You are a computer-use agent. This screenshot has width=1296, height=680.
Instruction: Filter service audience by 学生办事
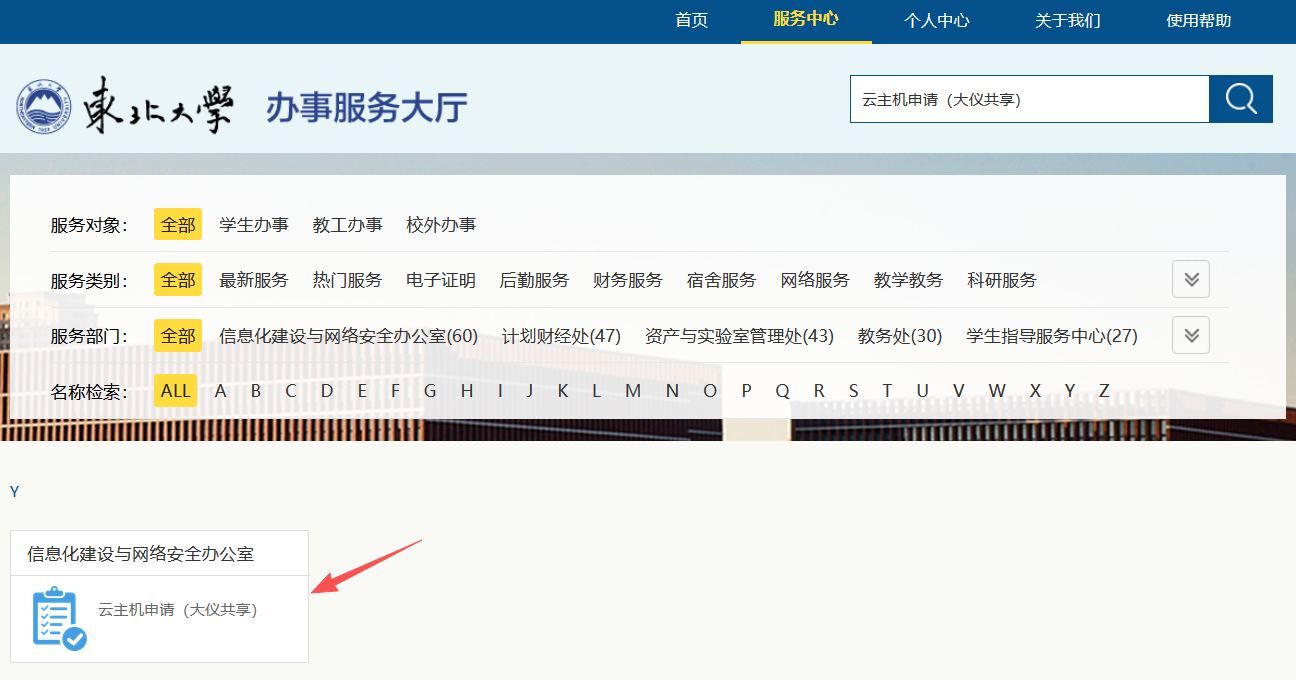point(254,225)
